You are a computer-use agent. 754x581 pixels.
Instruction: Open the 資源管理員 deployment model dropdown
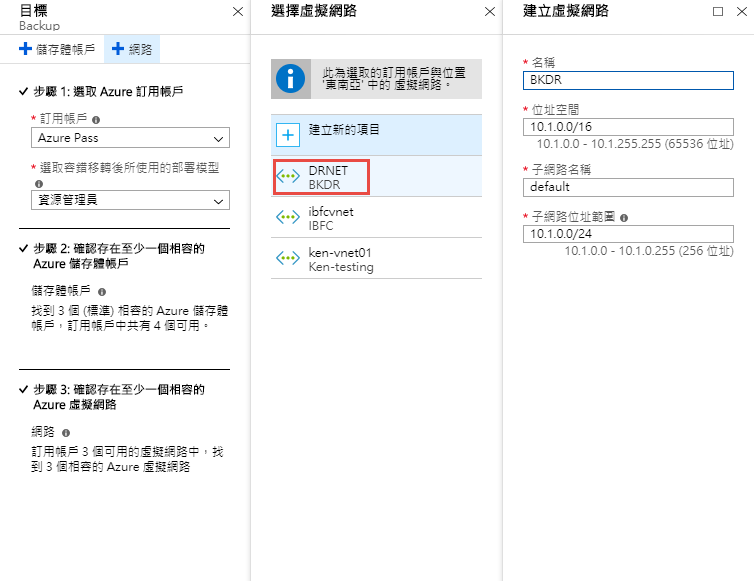coord(130,200)
